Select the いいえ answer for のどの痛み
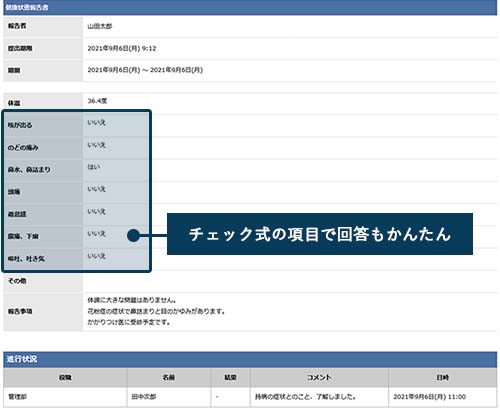Screen dimensions: 500x410 (97, 145)
